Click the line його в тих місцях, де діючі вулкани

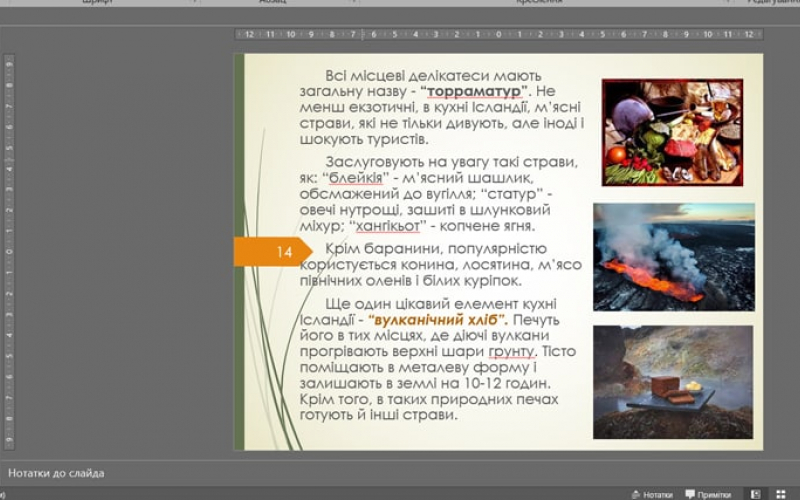[424, 336]
